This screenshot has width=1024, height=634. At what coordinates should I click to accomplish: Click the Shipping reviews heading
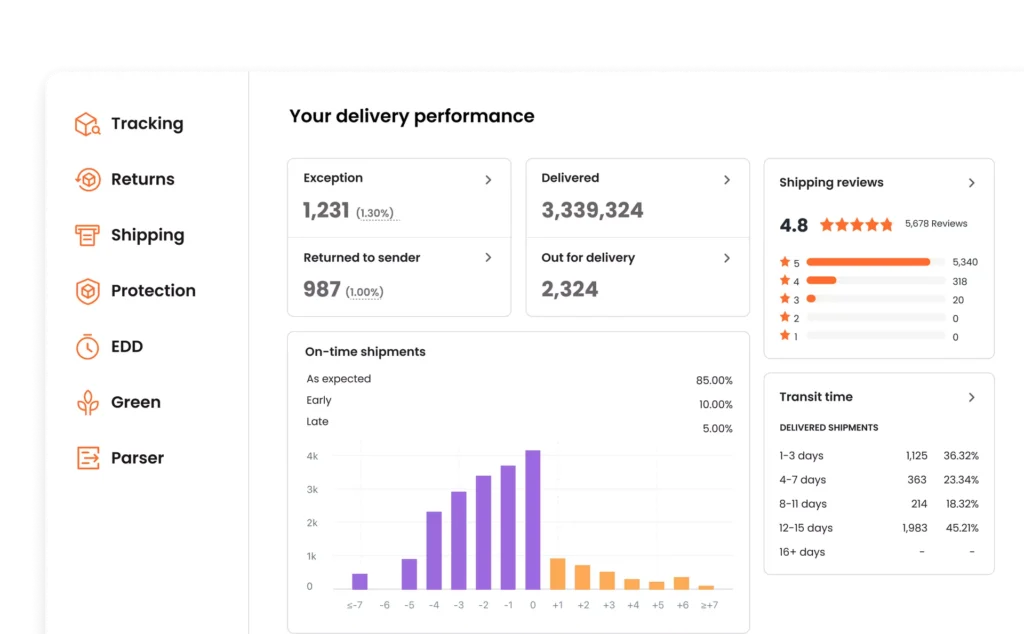coord(831,182)
